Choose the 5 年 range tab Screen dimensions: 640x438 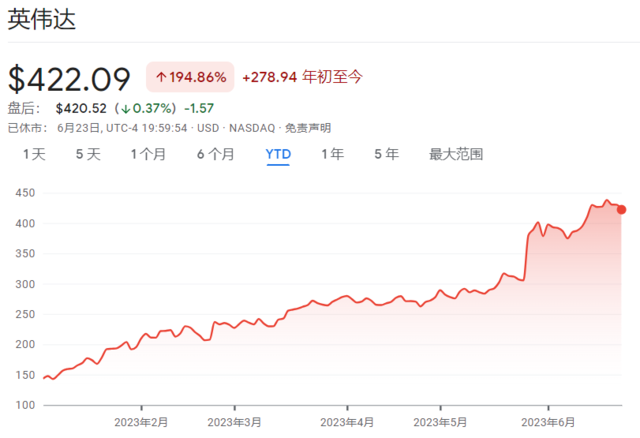[387, 154]
